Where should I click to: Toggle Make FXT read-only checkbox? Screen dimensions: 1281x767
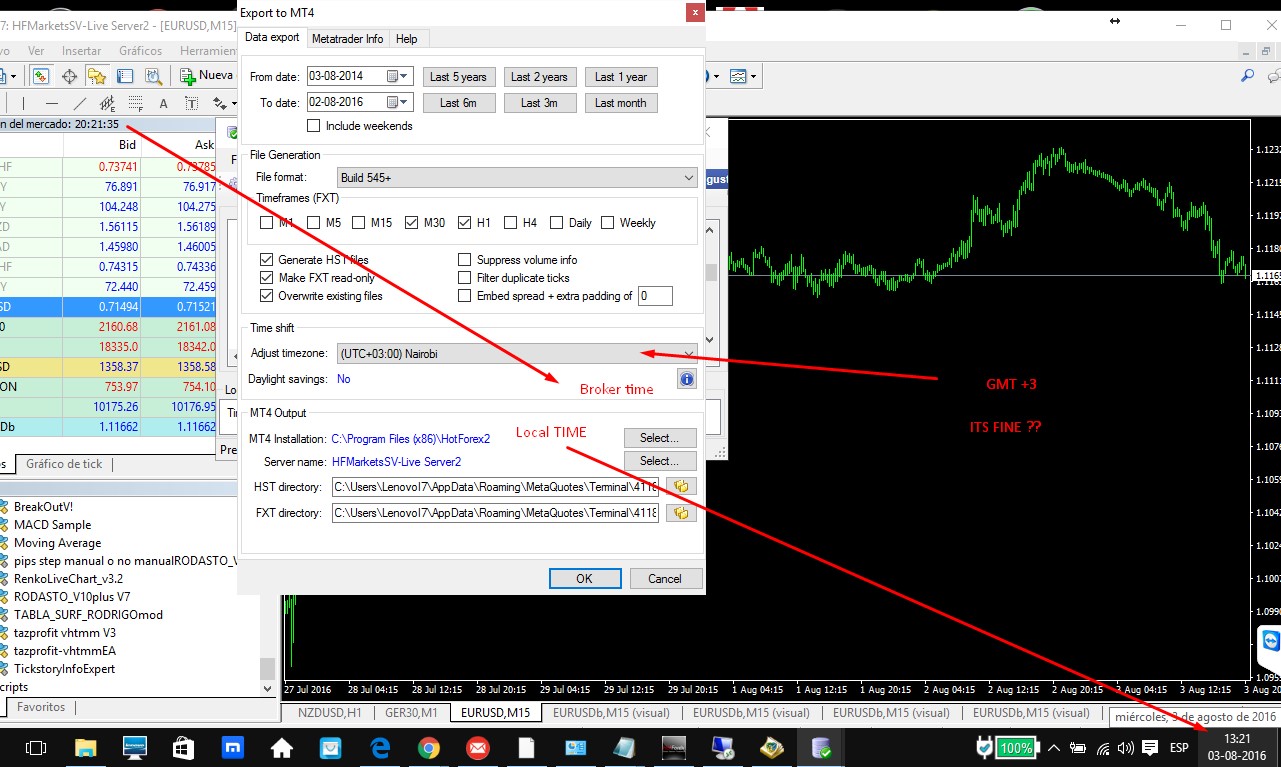[267, 278]
